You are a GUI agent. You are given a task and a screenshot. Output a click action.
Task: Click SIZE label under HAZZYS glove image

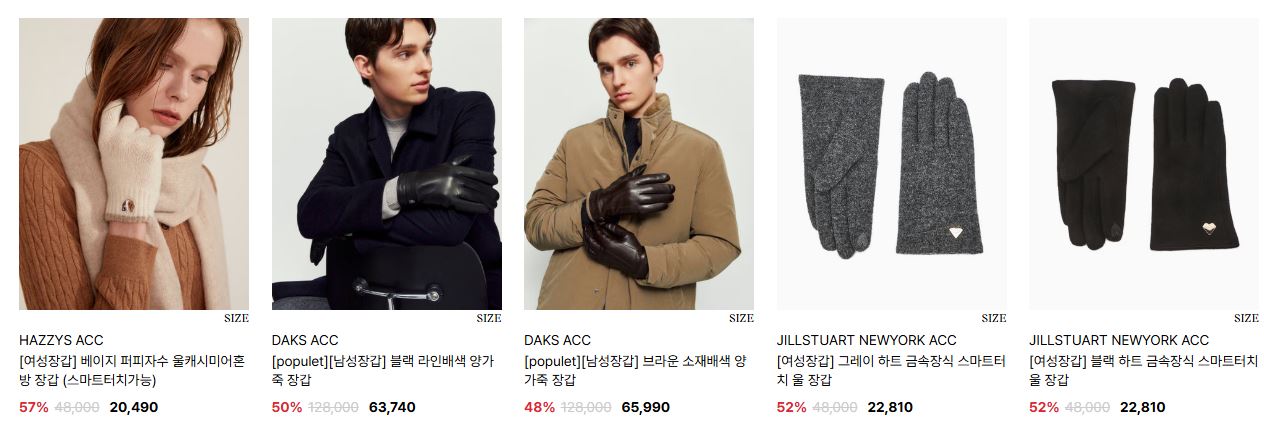236,318
